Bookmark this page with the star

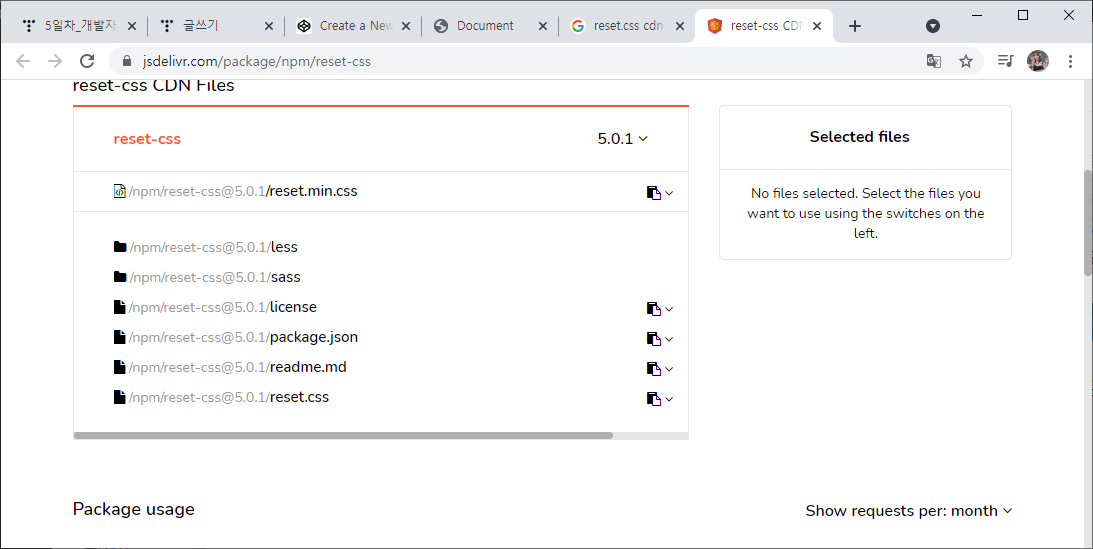[965, 61]
